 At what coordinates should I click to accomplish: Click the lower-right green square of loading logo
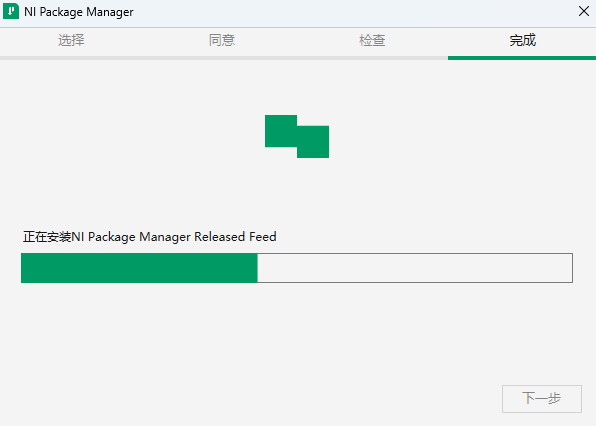click(313, 142)
